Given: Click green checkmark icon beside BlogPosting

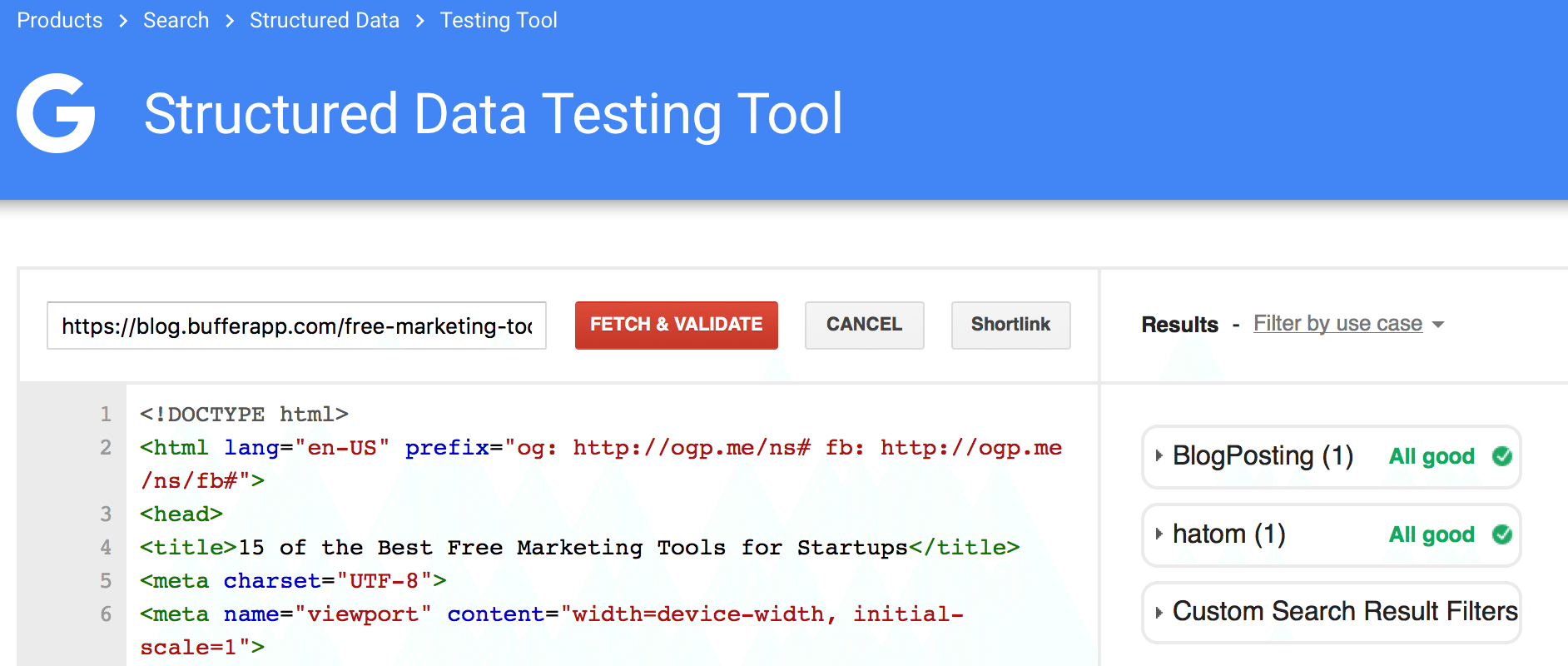Looking at the screenshot, I should click(1502, 456).
